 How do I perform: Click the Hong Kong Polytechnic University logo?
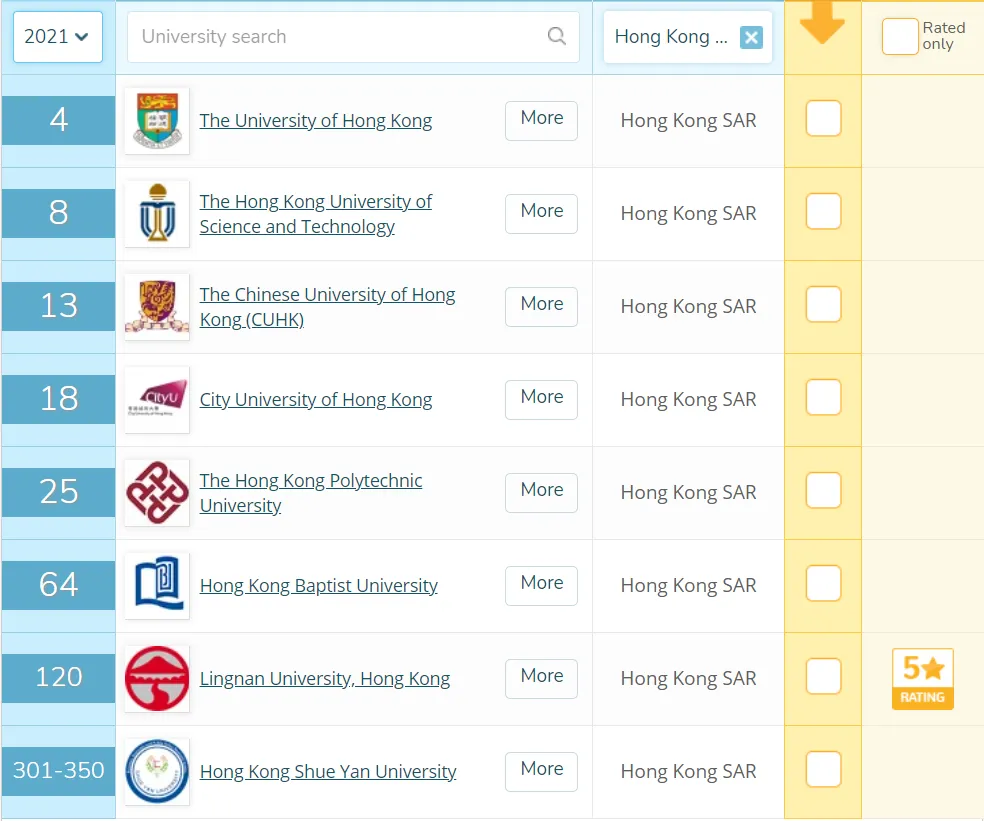157,493
